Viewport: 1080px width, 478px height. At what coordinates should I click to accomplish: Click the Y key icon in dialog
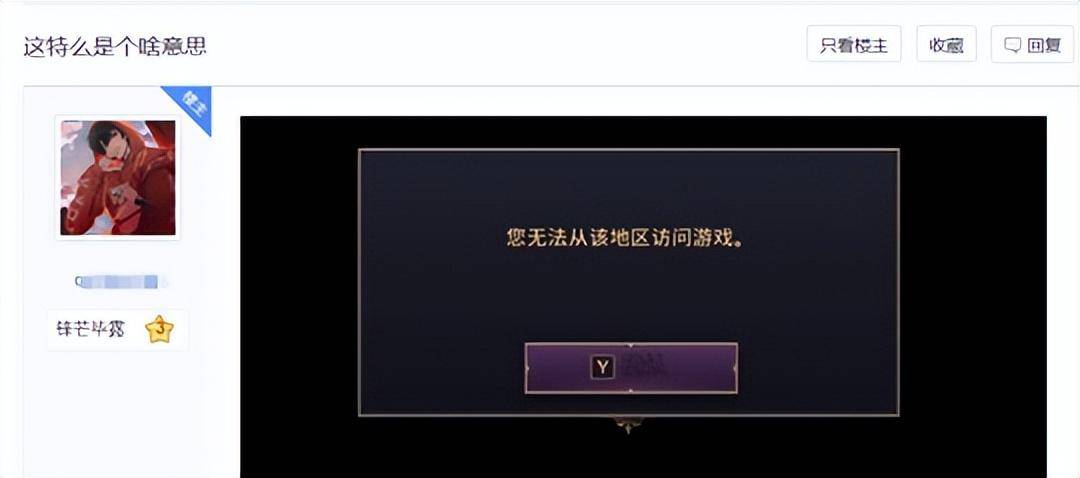(603, 368)
